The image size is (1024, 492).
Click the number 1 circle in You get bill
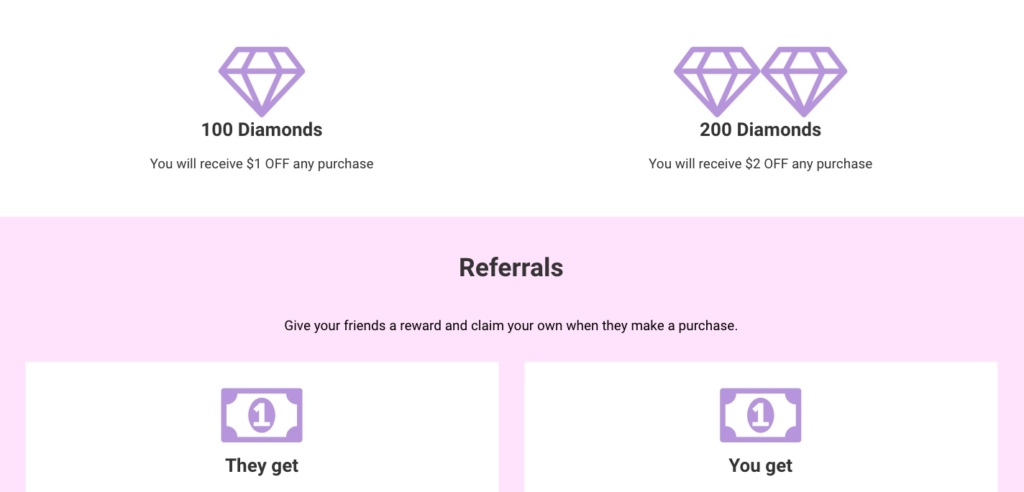pyautogui.click(x=760, y=415)
